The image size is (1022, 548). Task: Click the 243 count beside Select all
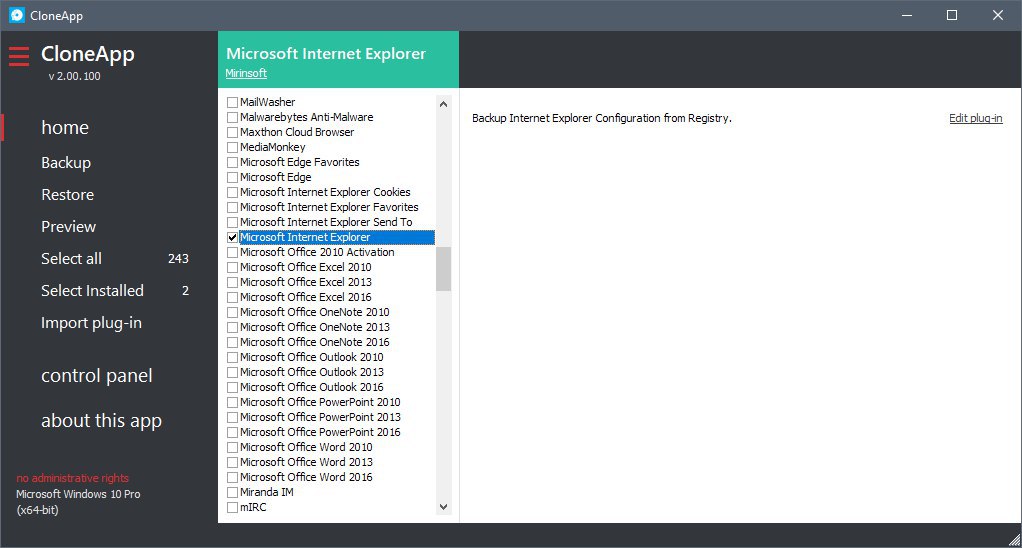click(178, 259)
